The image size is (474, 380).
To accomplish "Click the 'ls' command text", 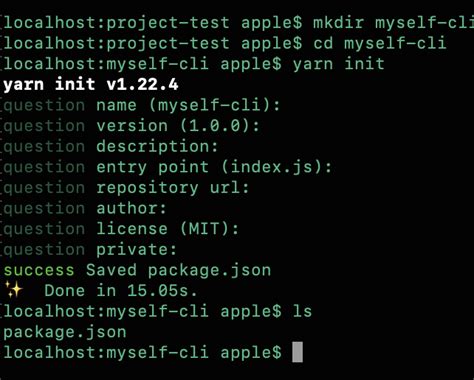I will pos(302,311).
